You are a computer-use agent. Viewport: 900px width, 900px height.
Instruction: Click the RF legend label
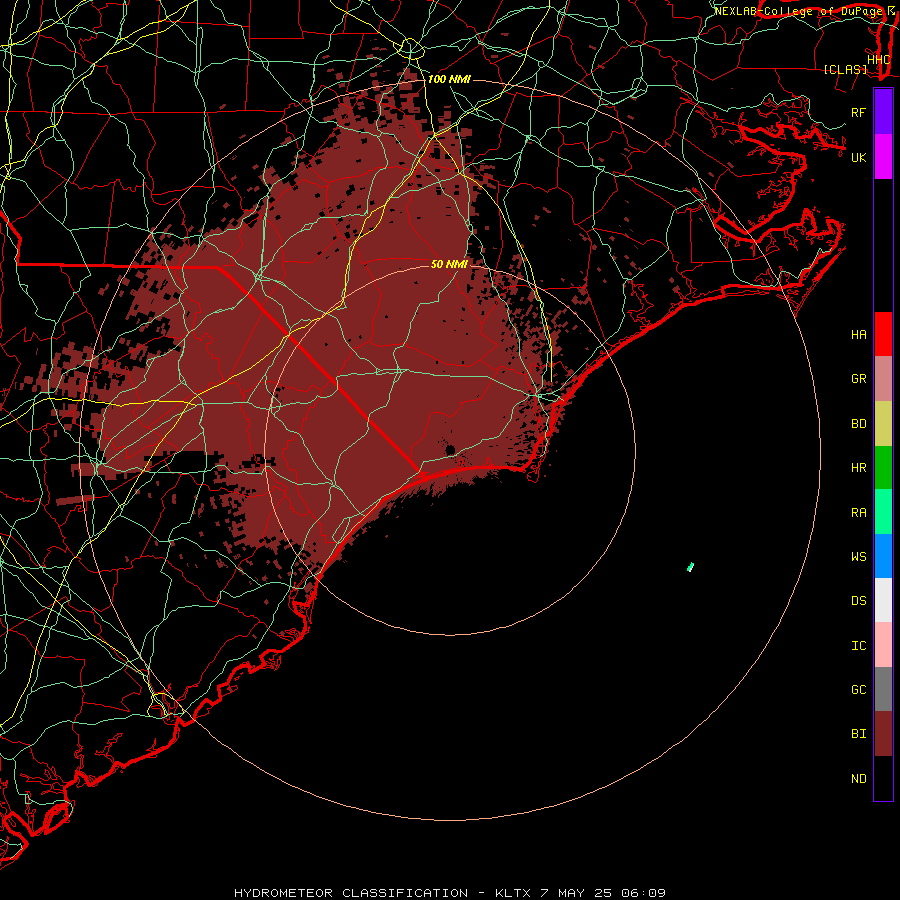click(x=858, y=112)
